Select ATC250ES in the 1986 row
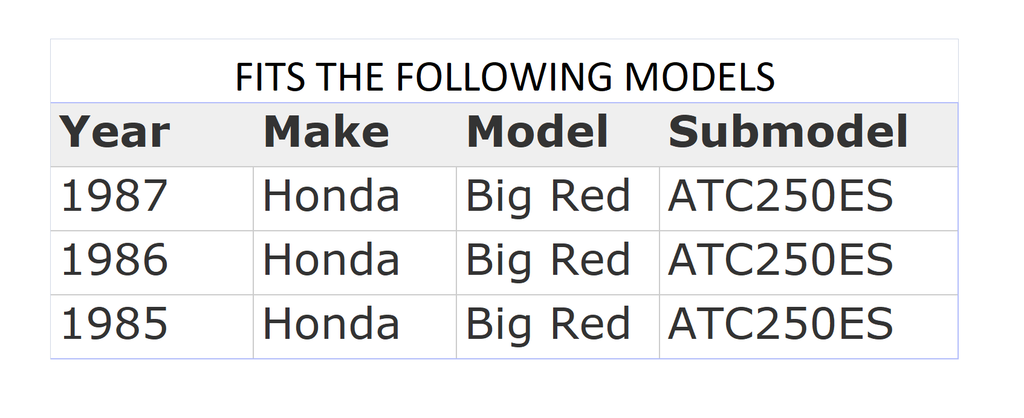This screenshot has height=418, width=1024. (780, 260)
